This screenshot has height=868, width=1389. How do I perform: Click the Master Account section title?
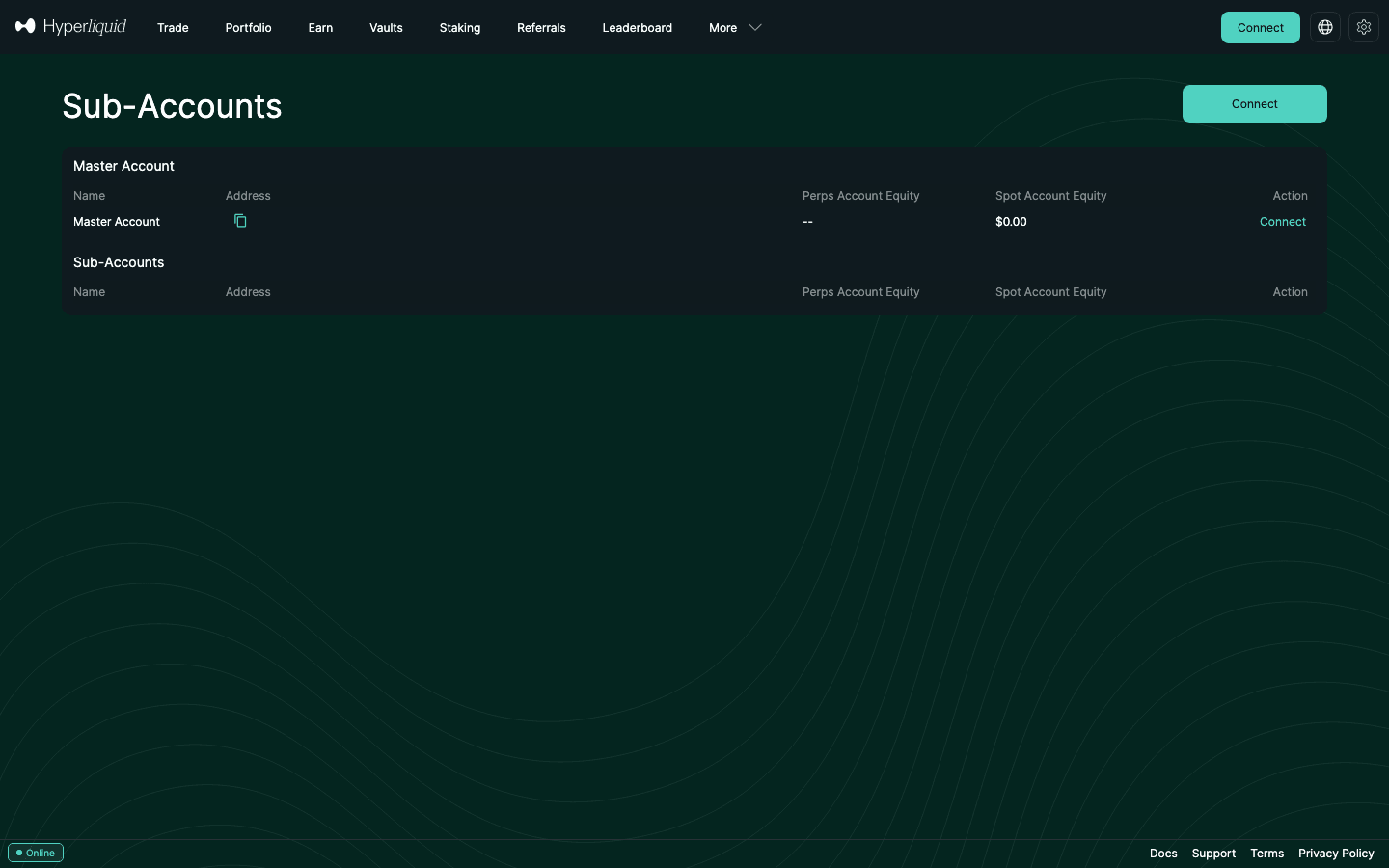pos(123,166)
